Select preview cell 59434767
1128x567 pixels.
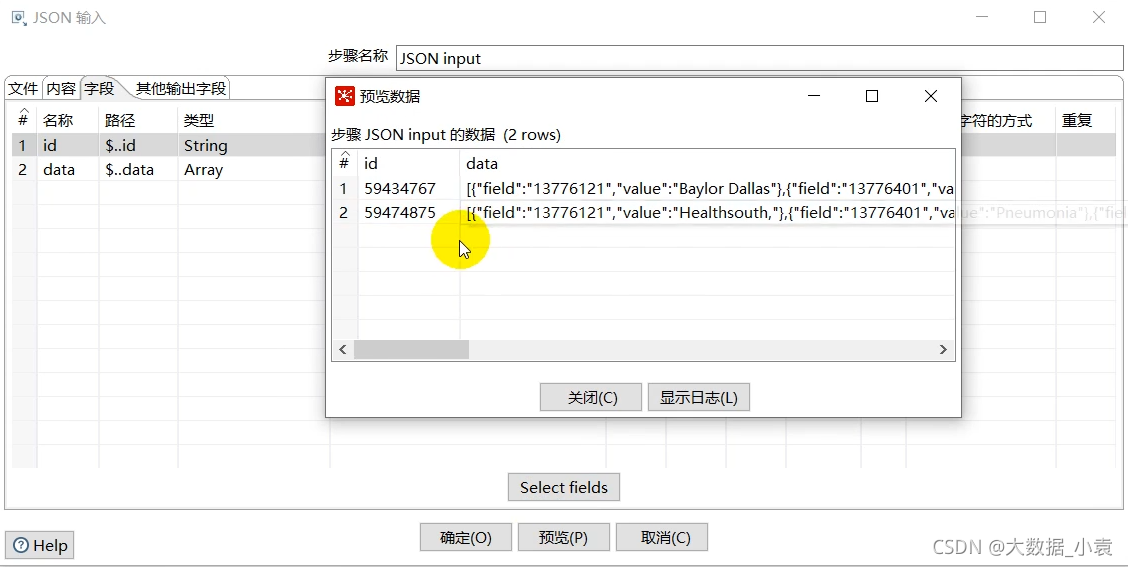point(409,189)
